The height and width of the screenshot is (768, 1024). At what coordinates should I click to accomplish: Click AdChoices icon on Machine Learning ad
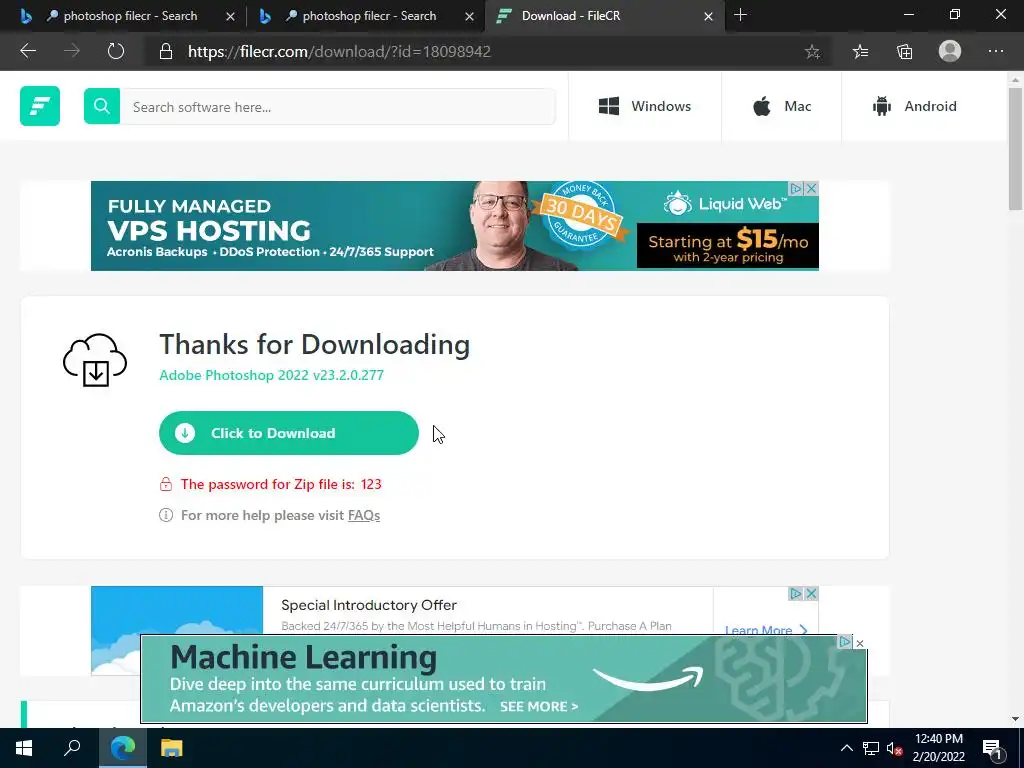845,642
